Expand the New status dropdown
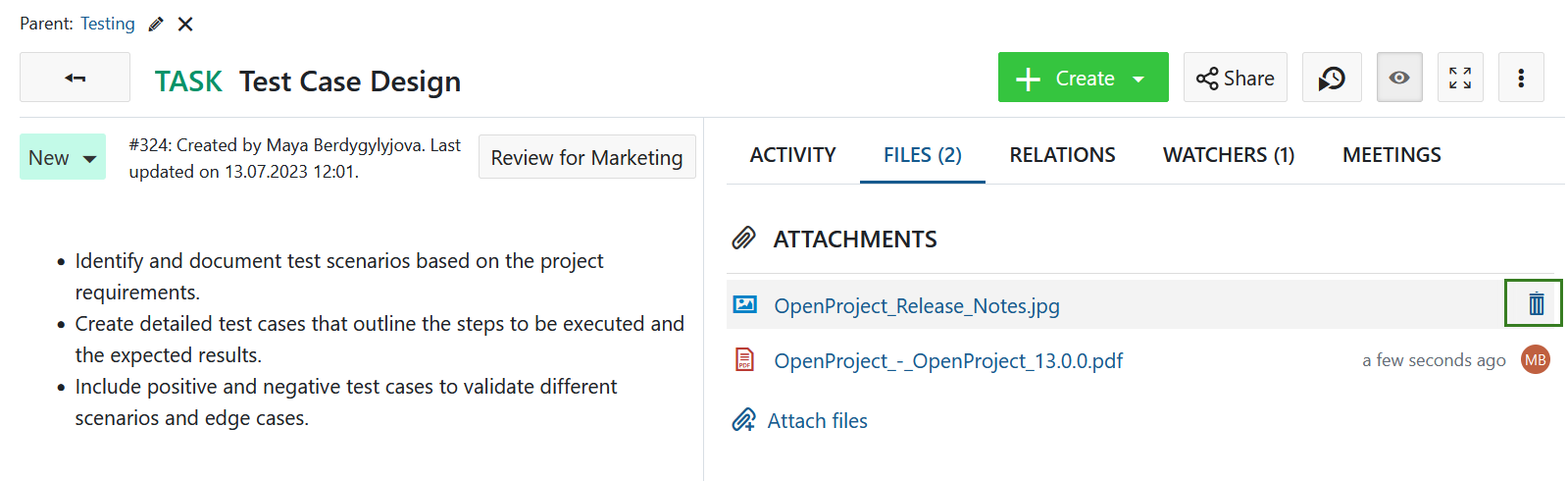The width and height of the screenshot is (1568, 481). 63,158
